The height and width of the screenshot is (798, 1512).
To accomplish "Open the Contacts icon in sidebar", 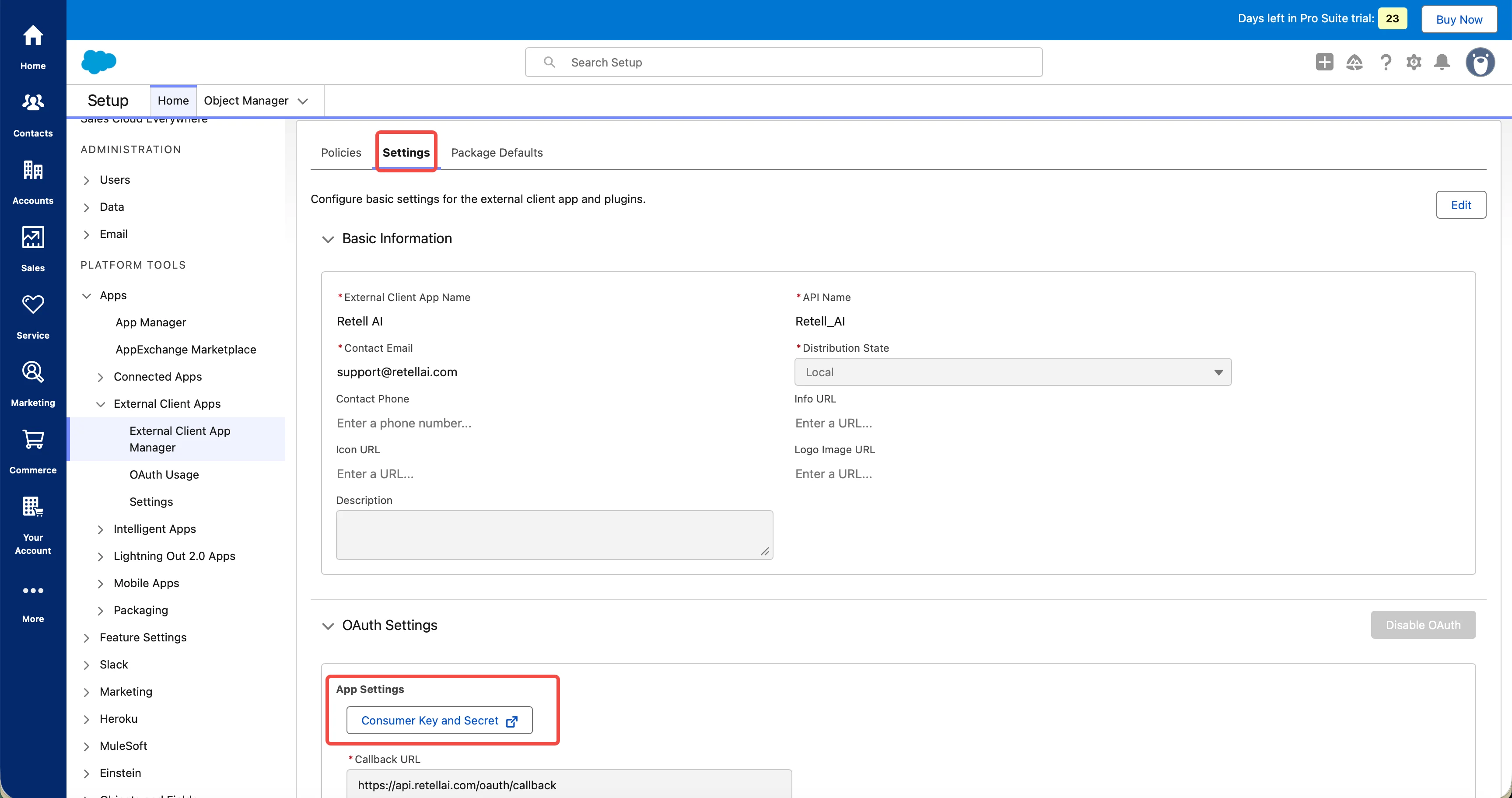I will [33, 103].
